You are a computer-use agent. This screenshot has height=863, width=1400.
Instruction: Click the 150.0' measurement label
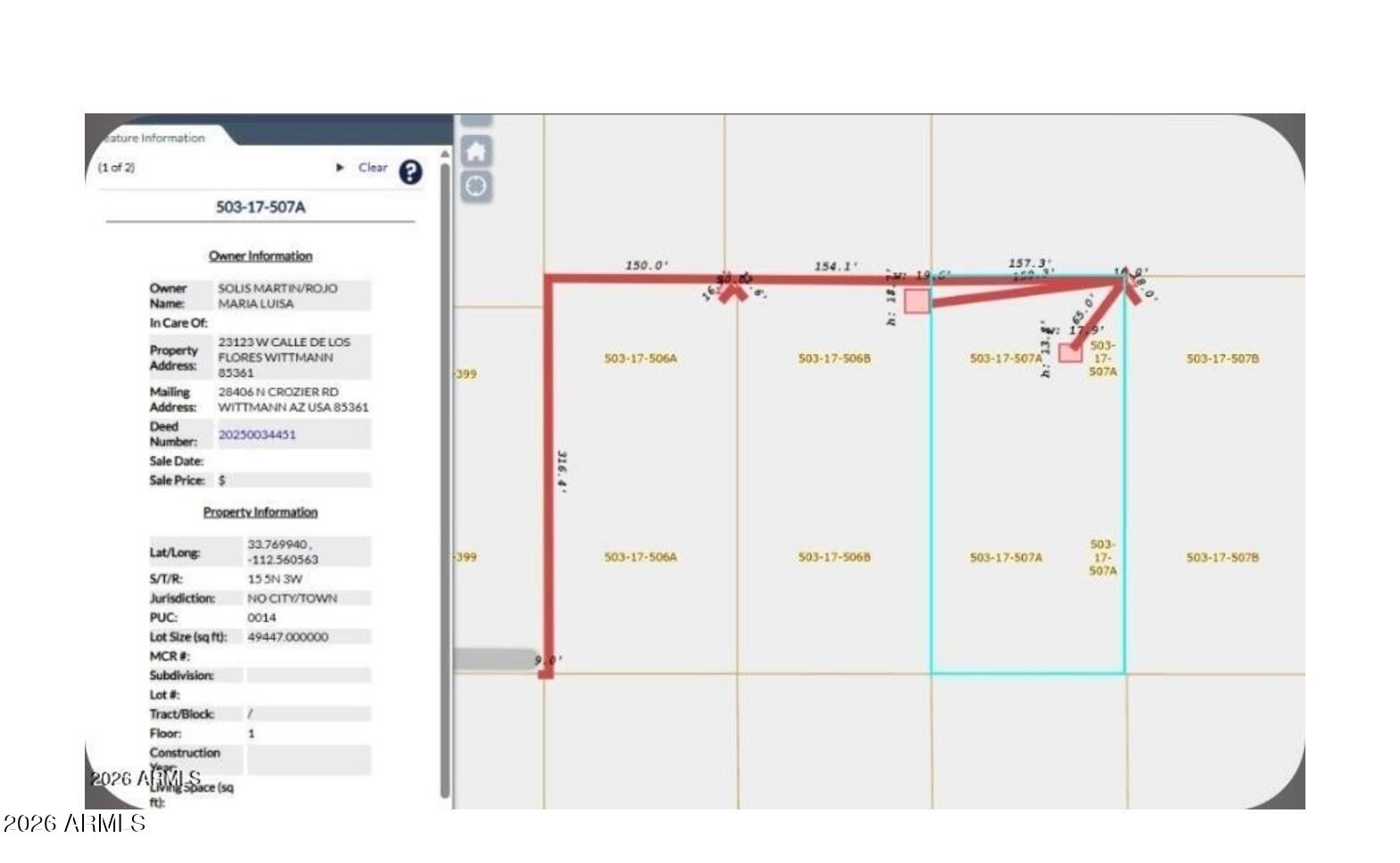pyautogui.click(x=647, y=265)
